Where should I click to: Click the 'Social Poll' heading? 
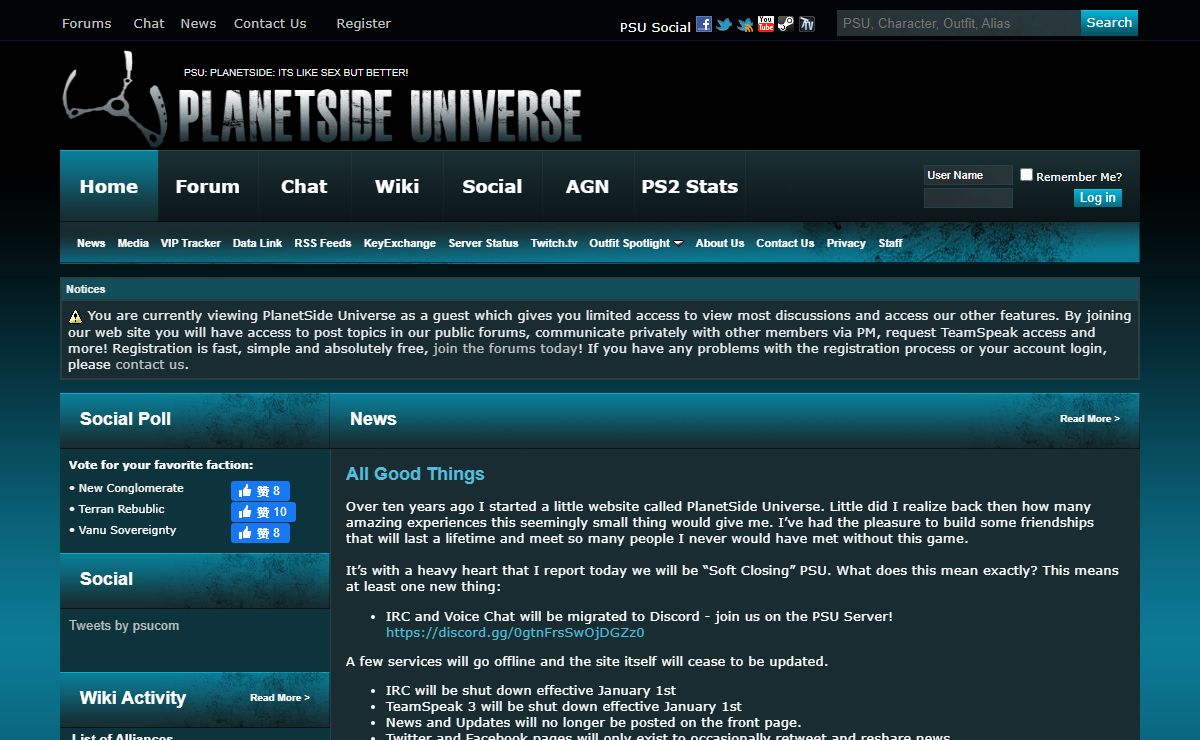click(x=125, y=419)
